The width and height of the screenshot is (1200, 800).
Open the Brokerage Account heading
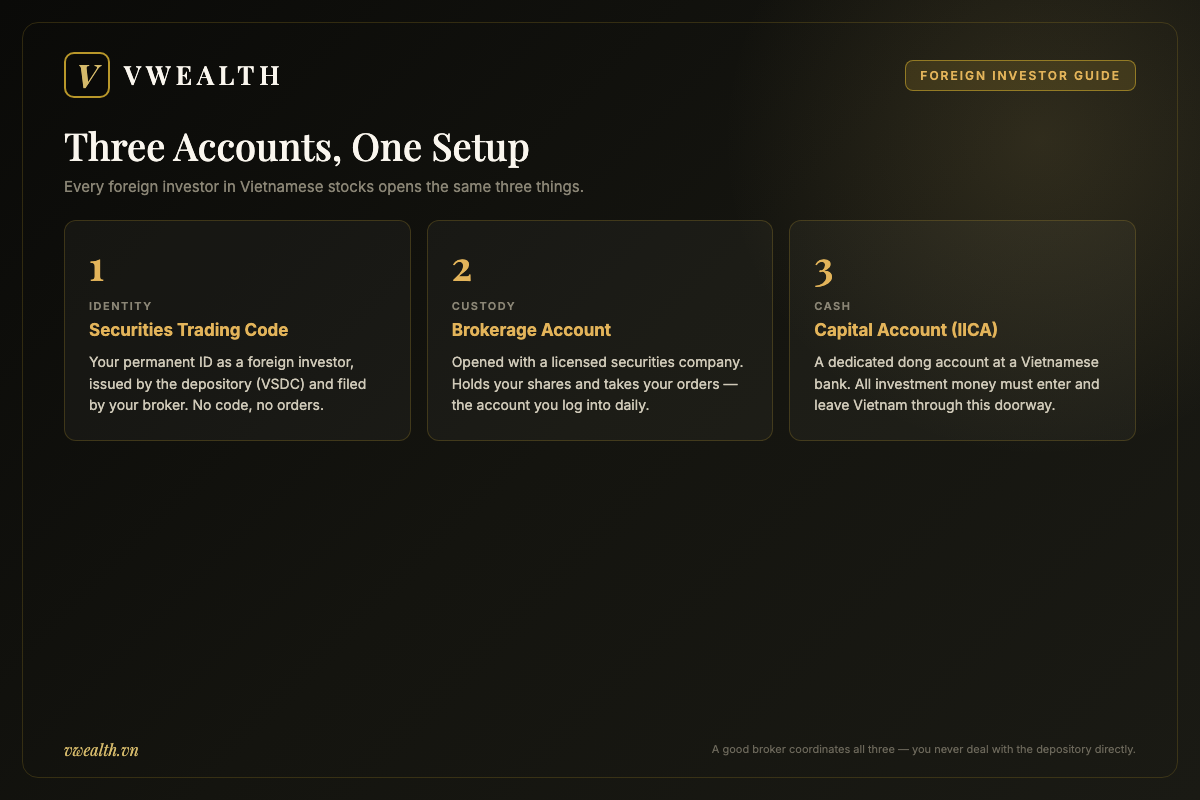click(x=531, y=330)
